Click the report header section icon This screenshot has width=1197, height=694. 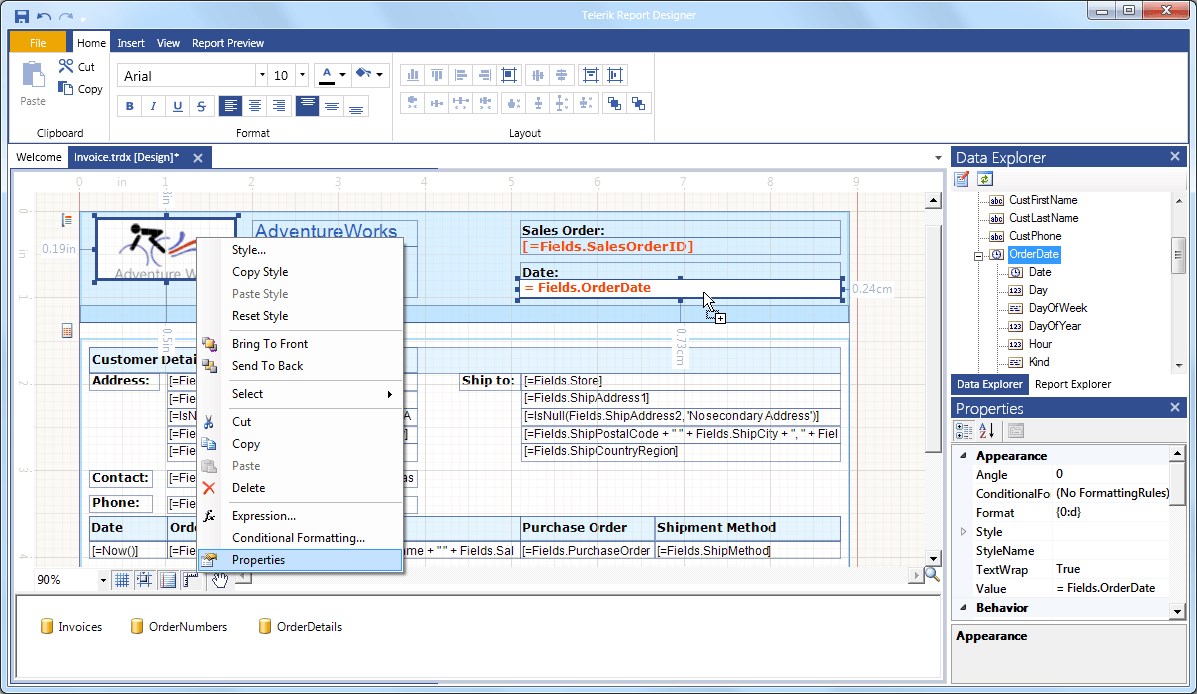point(66,220)
